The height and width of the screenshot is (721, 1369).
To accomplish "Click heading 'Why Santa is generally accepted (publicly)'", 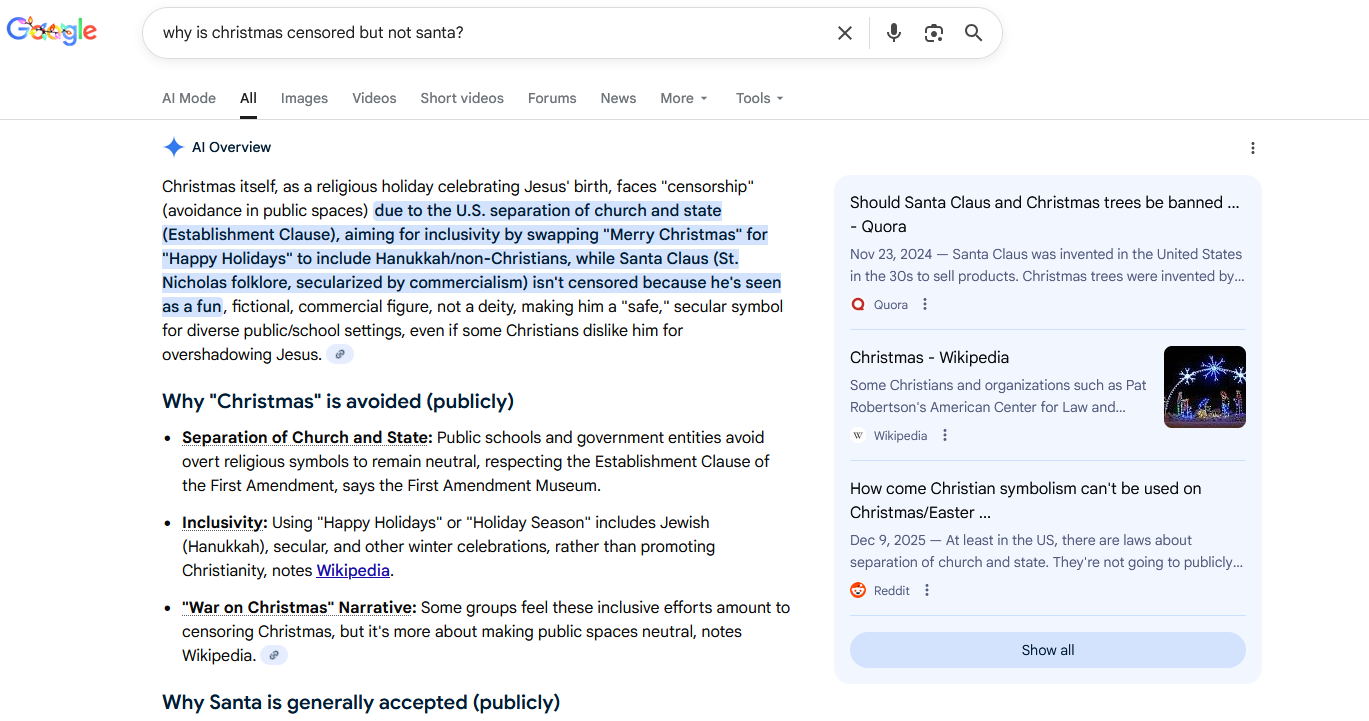I will click(x=361, y=703).
